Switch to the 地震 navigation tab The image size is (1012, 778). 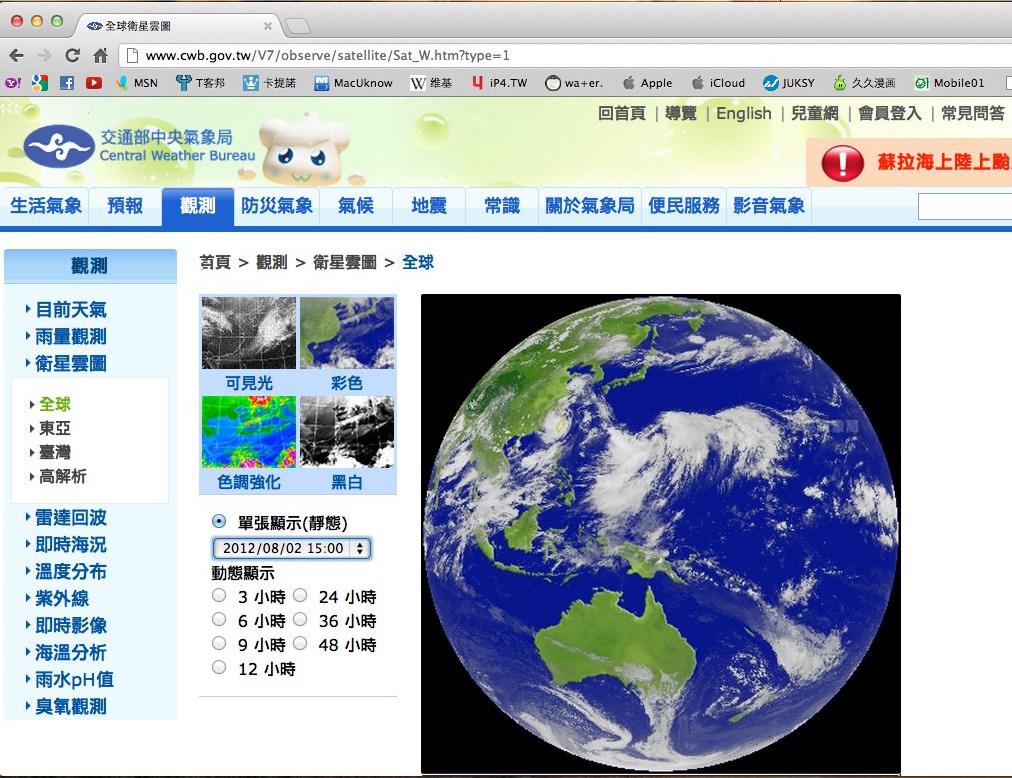coord(429,206)
